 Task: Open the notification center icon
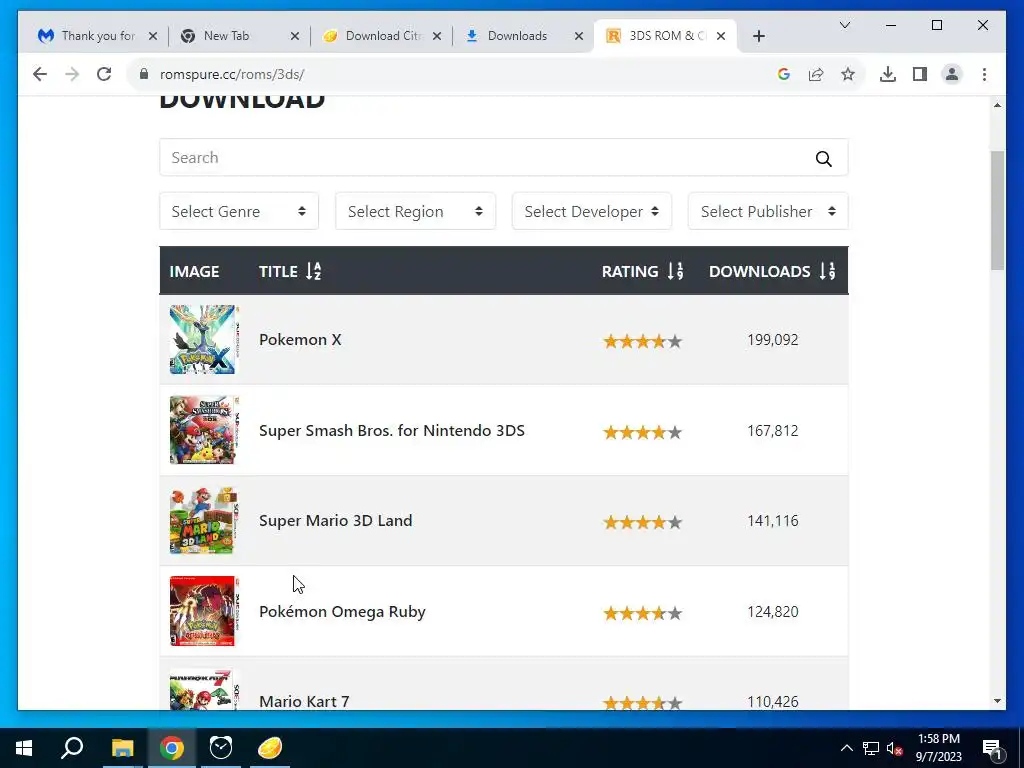click(992, 748)
